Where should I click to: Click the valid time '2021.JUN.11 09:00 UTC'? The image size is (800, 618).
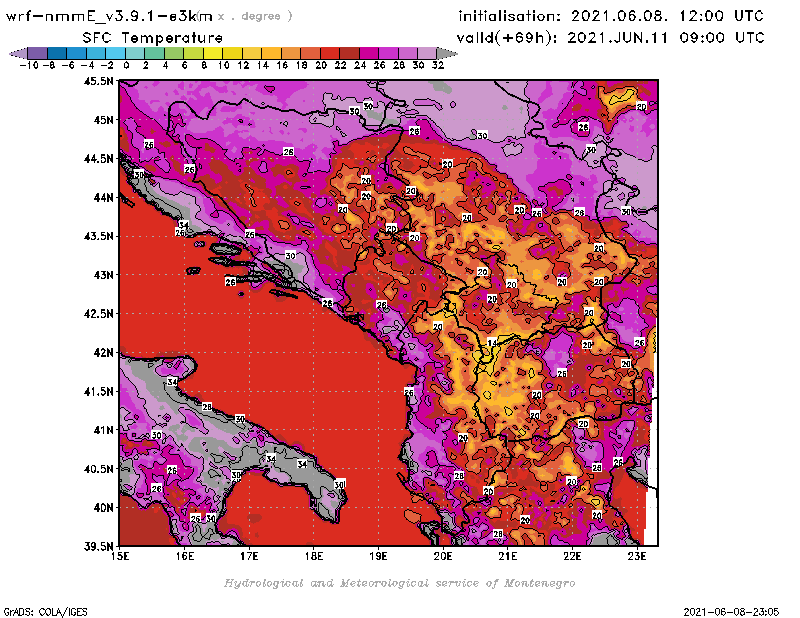pos(666,38)
